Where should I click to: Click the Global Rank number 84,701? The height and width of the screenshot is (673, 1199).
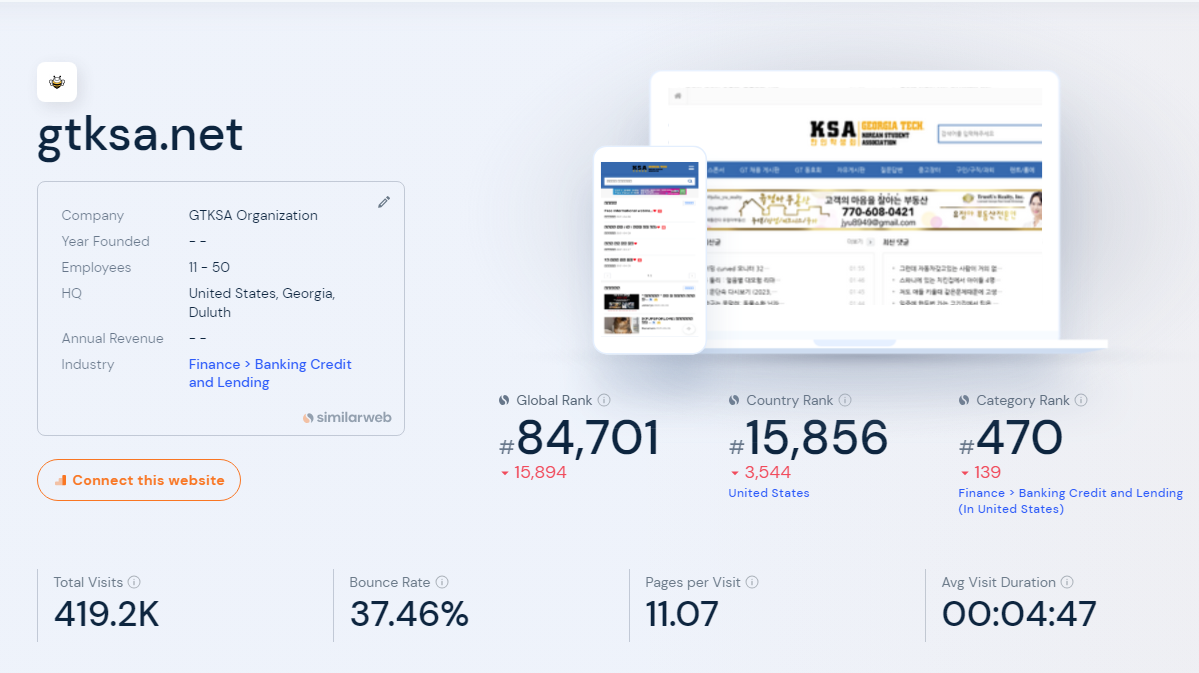(588, 438)
